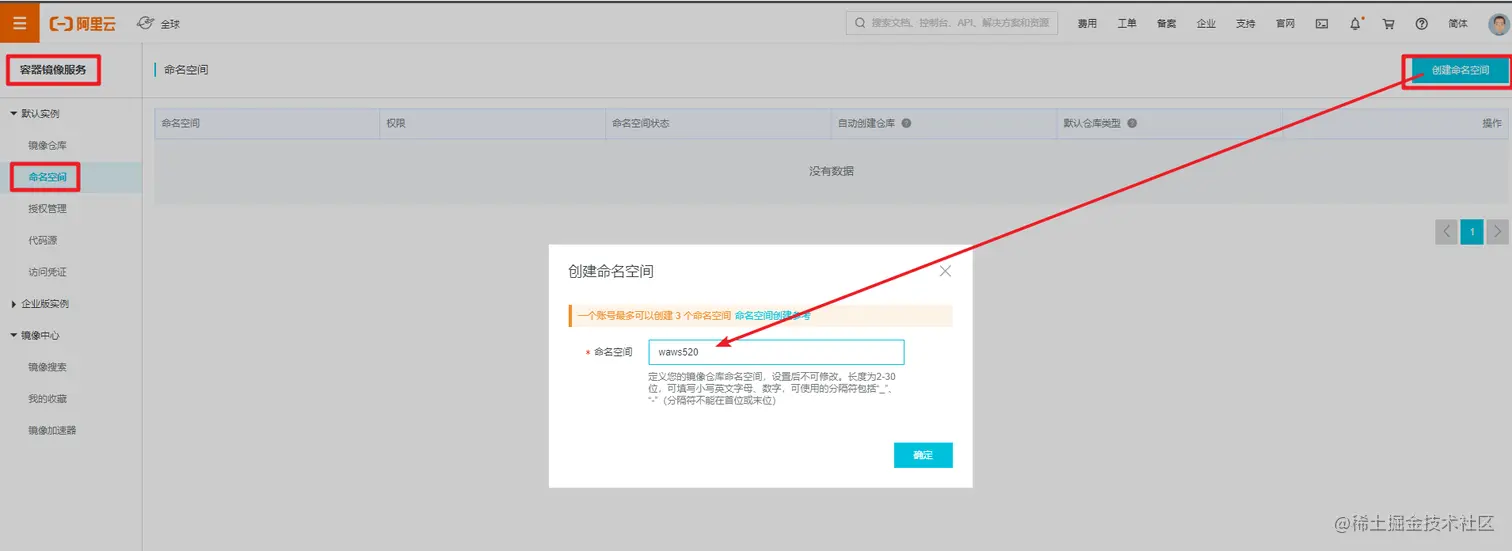Open the help question mark icon
Screen dimensions: 1512x551
pos(1421,24)
